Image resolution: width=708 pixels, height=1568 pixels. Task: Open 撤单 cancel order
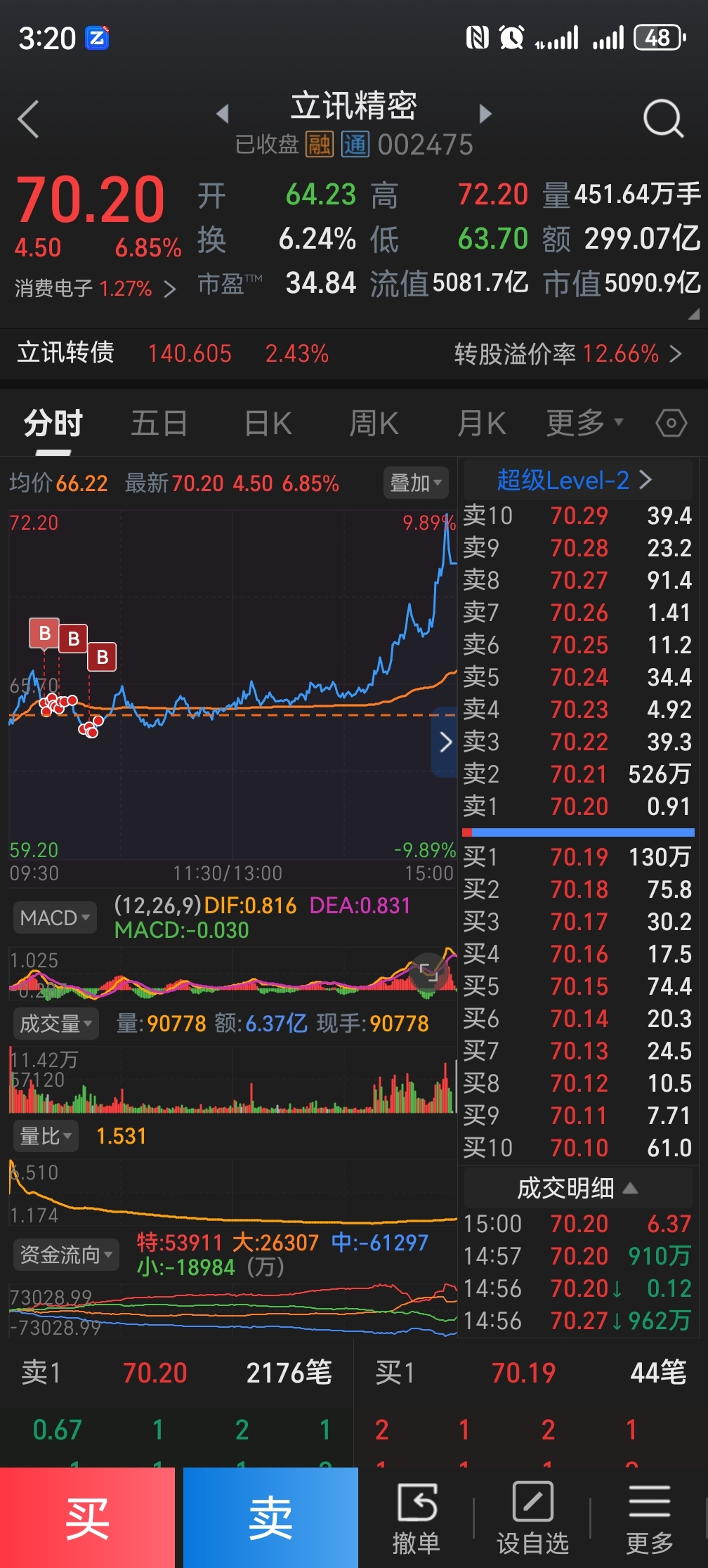(x=417, y=1517)
